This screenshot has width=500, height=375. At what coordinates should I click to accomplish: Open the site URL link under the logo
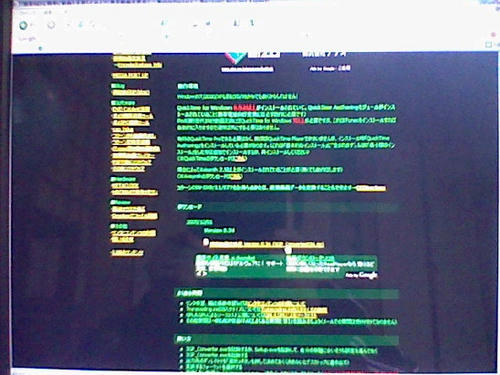click(x=247, y=69)
